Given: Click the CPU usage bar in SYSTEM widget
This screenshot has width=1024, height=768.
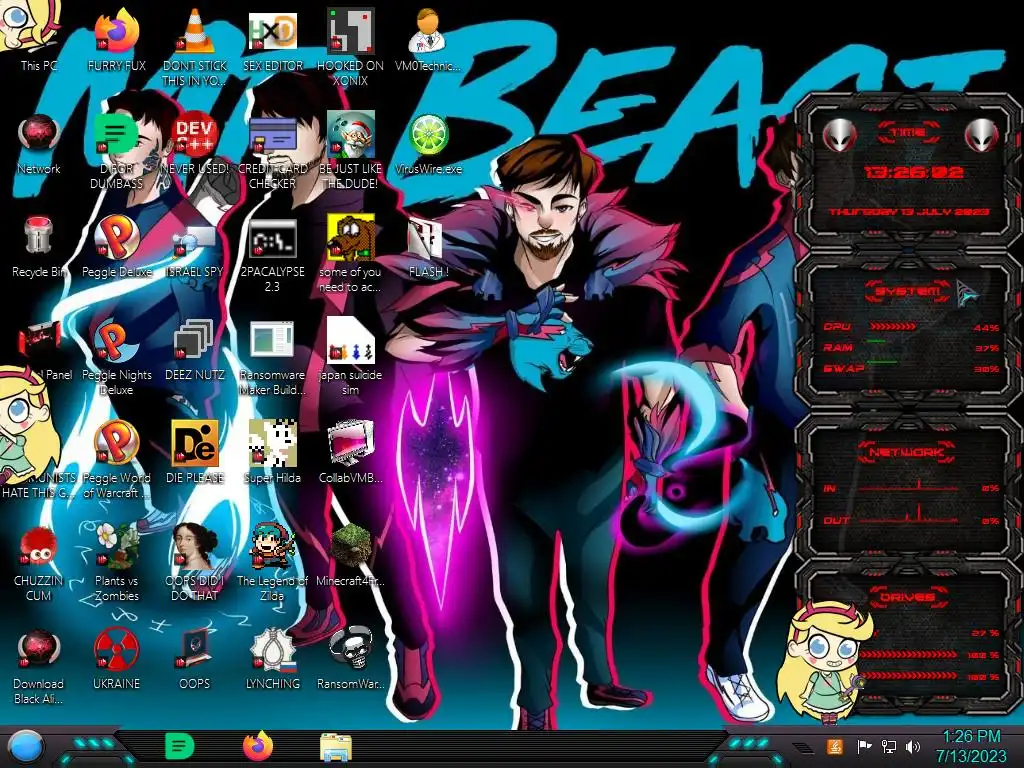Looking at the screenshot, I should [893, 326].
